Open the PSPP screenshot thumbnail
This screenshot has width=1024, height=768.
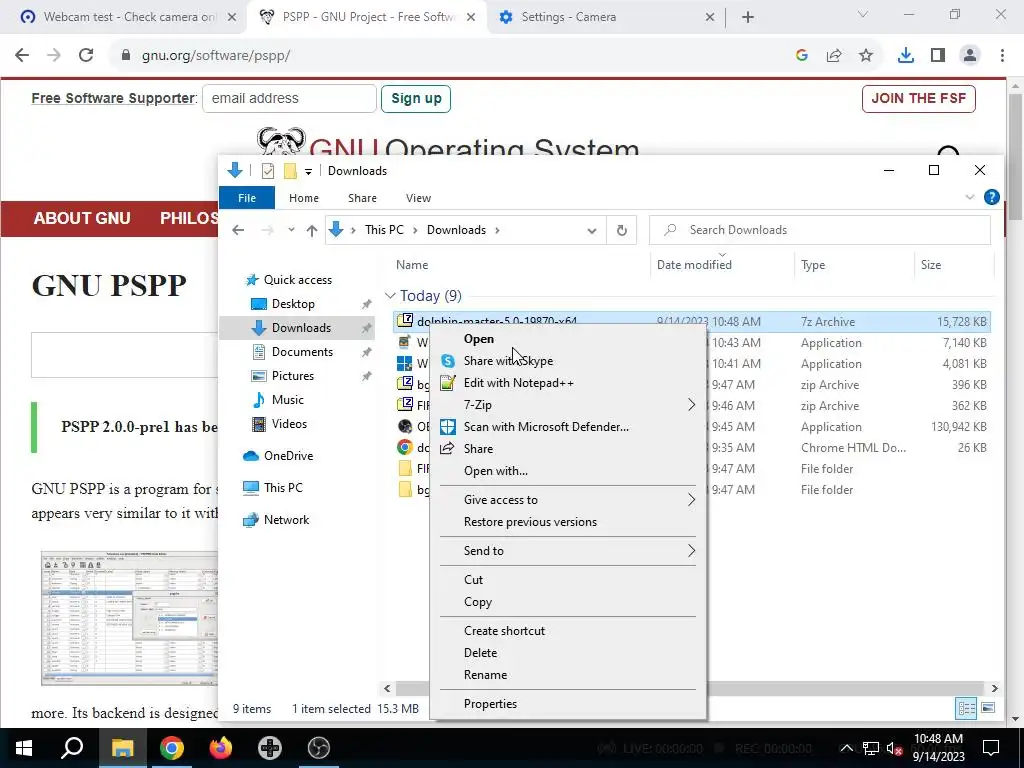point(129,618)
